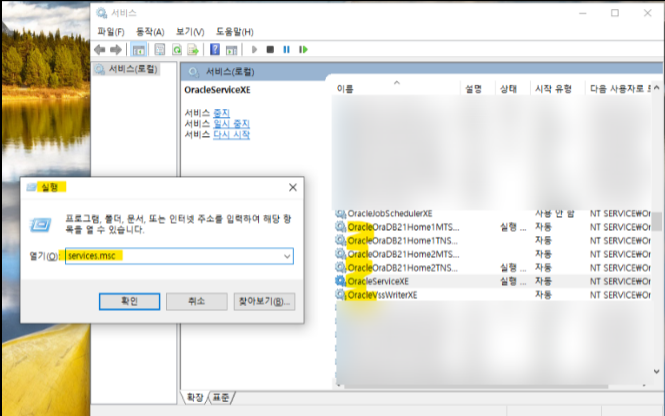Sort by the 이름 column header

396,89
